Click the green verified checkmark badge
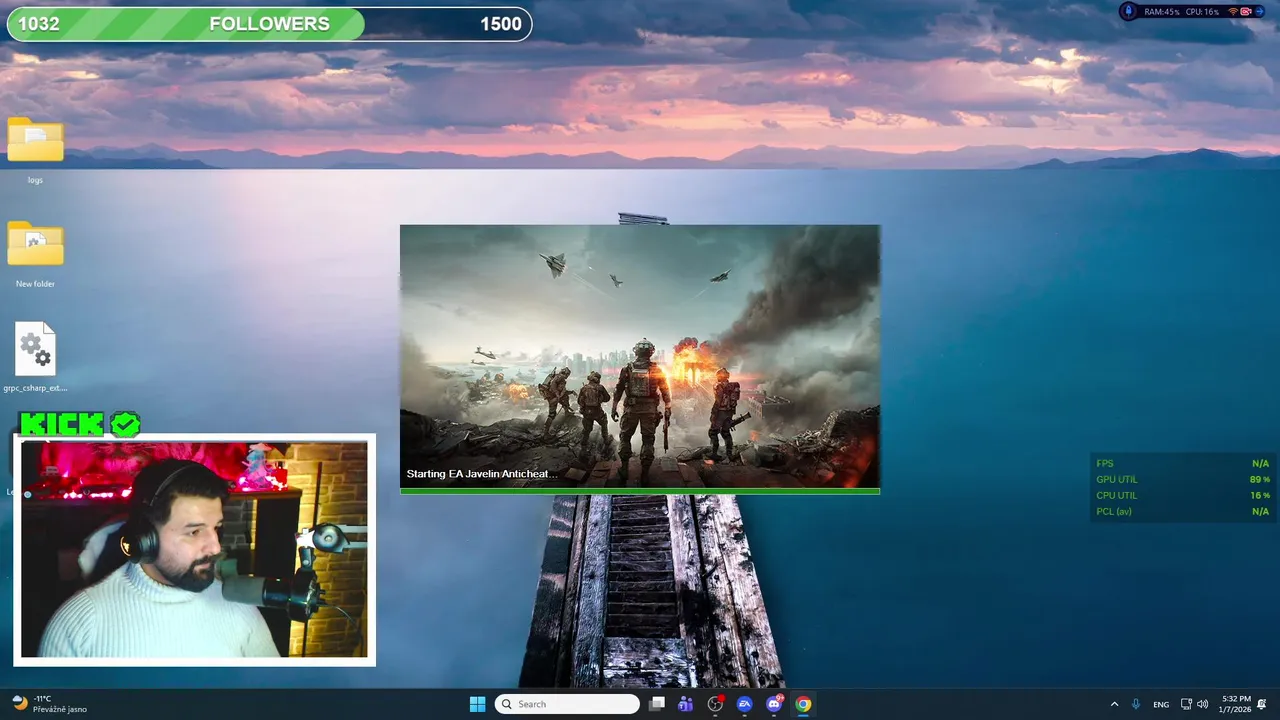Viewport: 1280px width, 720px height. tap(125, 424)
